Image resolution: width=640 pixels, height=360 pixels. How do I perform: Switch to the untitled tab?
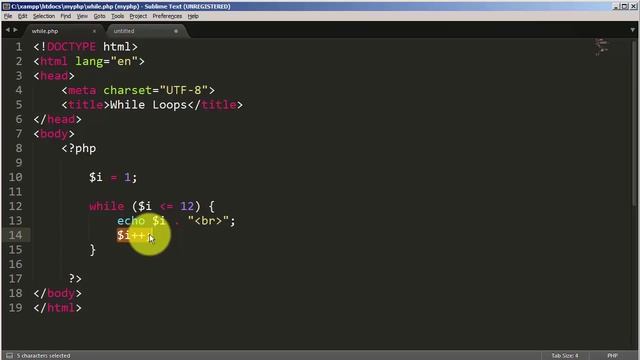pyautogui.click(x=124, y=31)
